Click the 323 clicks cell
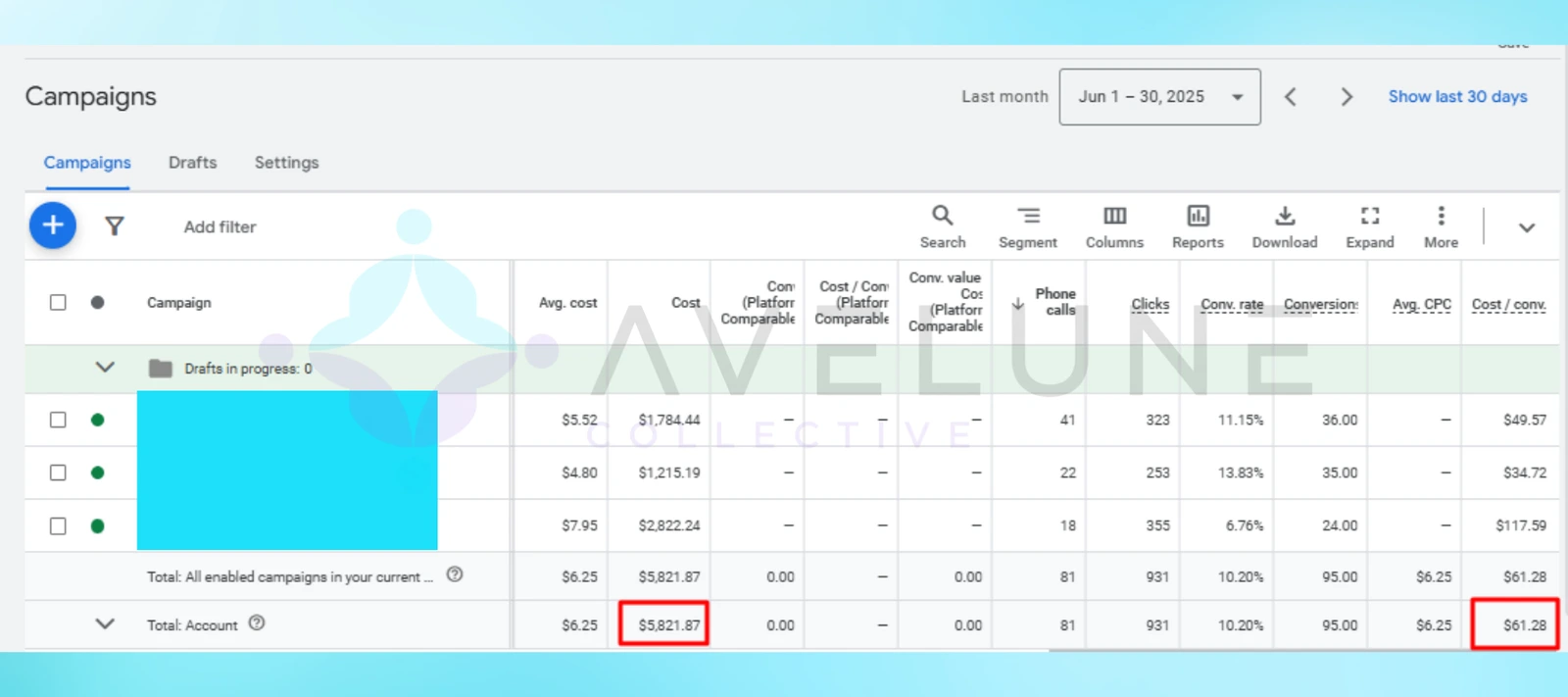Screen dimensions: 1568x697 1158,420
